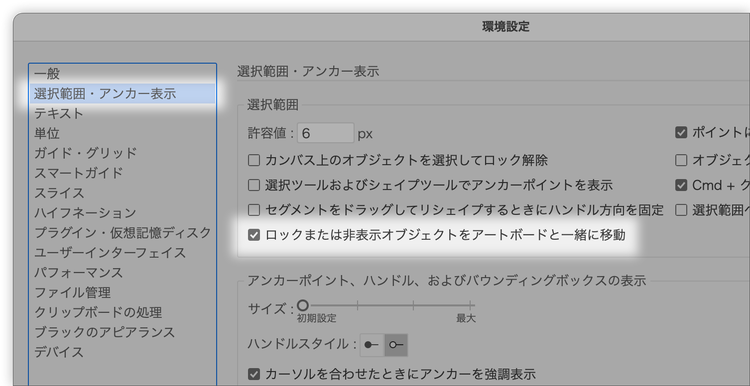Open the スマートガイド category
The image size is (750, 386).
[x=122, y=173]
